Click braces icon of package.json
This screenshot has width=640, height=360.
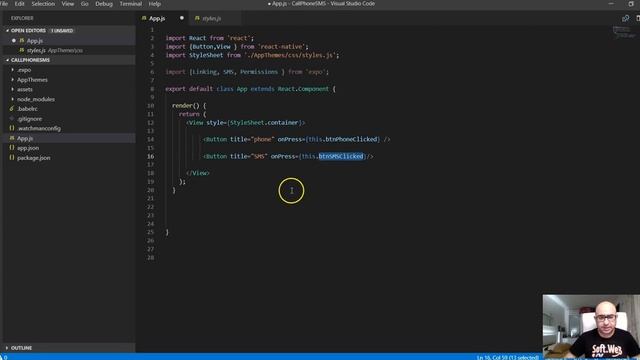(11, 158)
